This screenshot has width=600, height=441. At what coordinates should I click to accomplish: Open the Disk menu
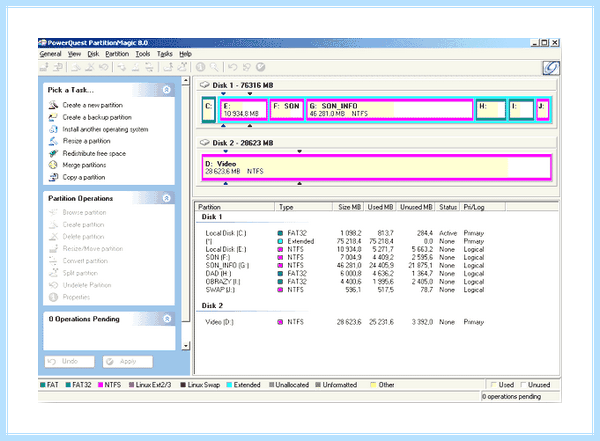coord(93,54)
